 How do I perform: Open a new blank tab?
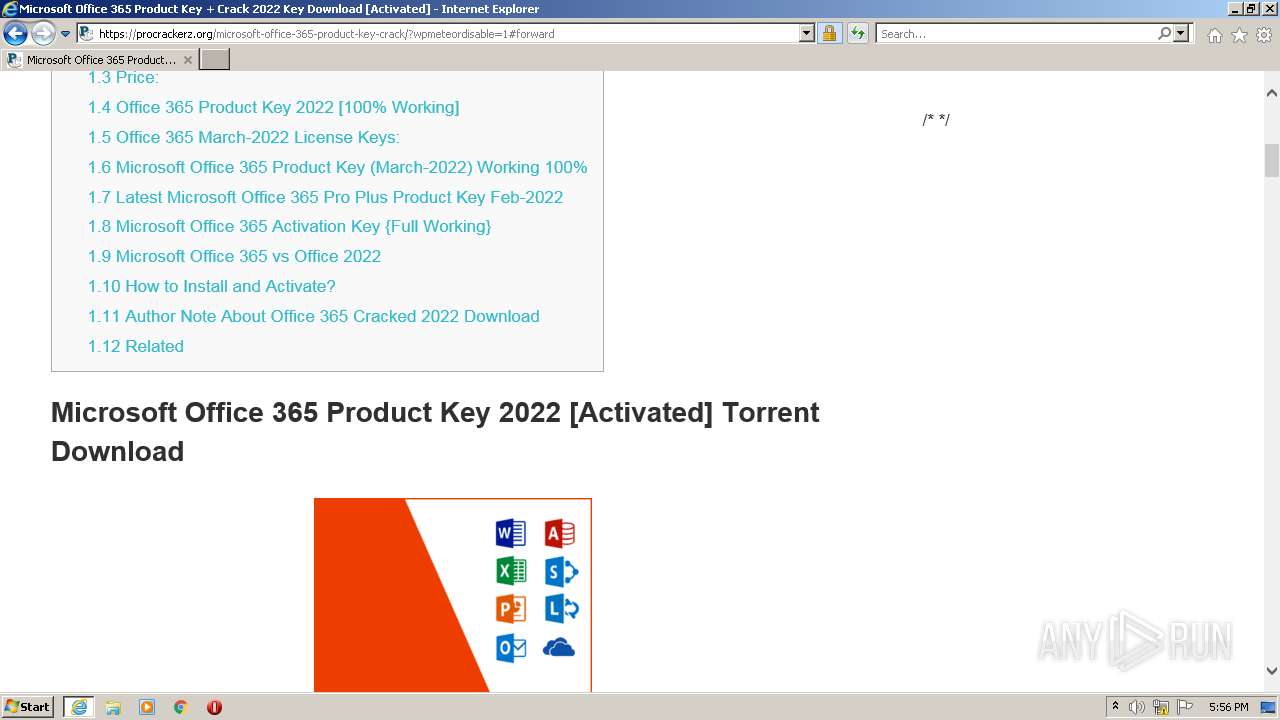pos(215,59)
